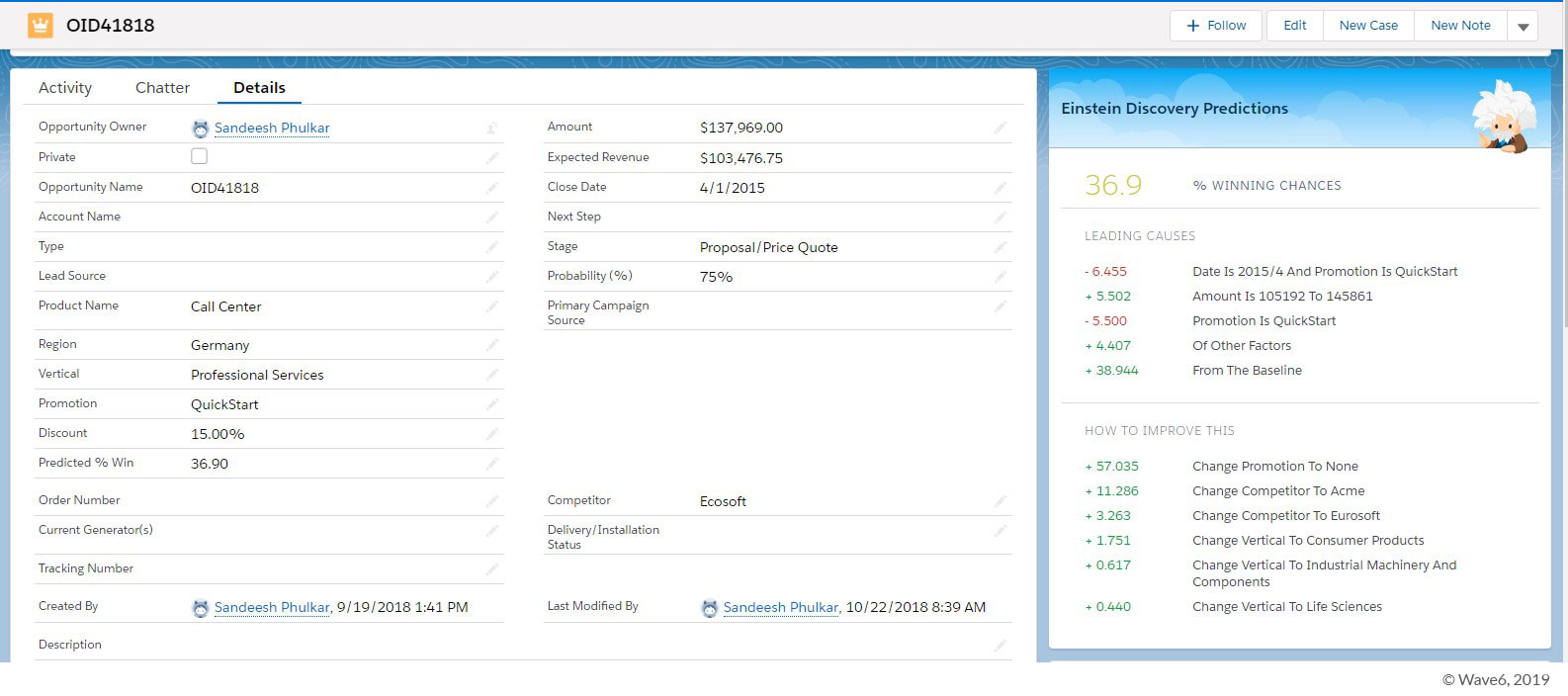The image size is (1568, 696).
Task: Edit Tracking Number via pencil icon
Action: click(x=491, y=569)
